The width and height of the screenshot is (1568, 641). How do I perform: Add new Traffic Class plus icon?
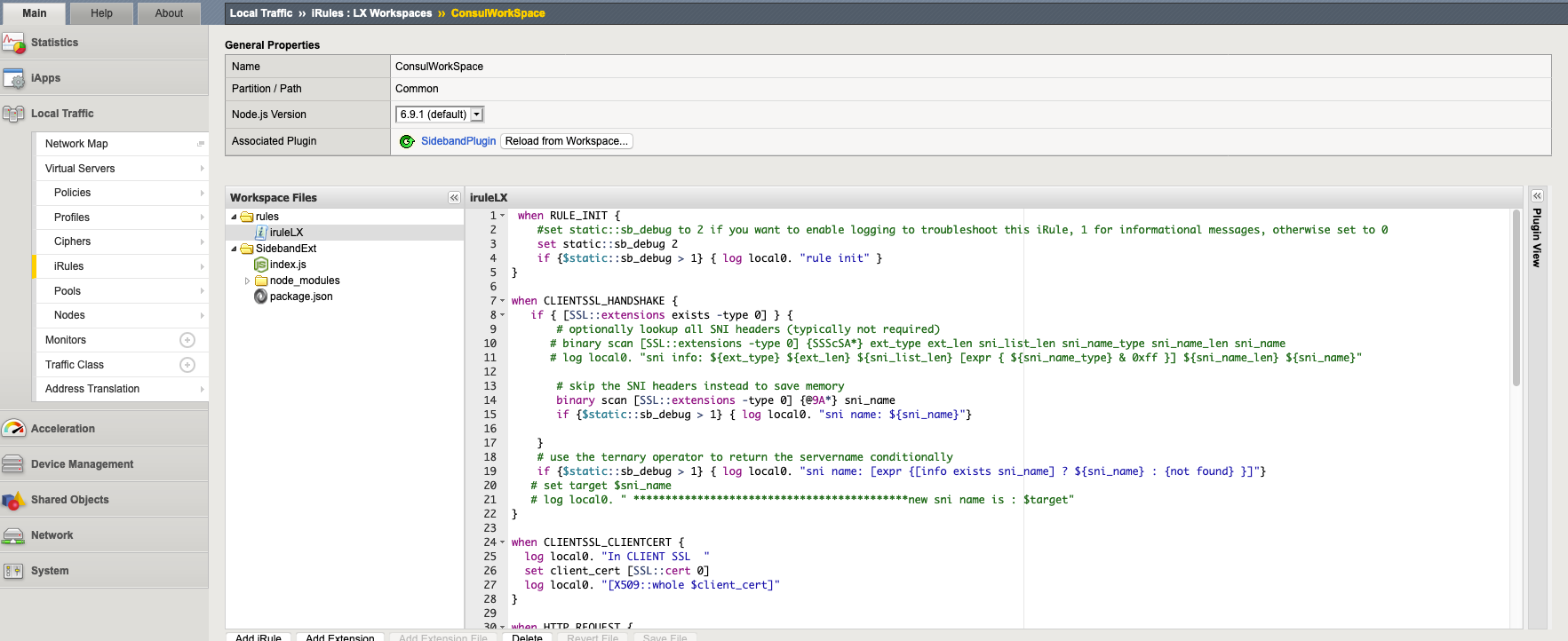pos(187,365)
